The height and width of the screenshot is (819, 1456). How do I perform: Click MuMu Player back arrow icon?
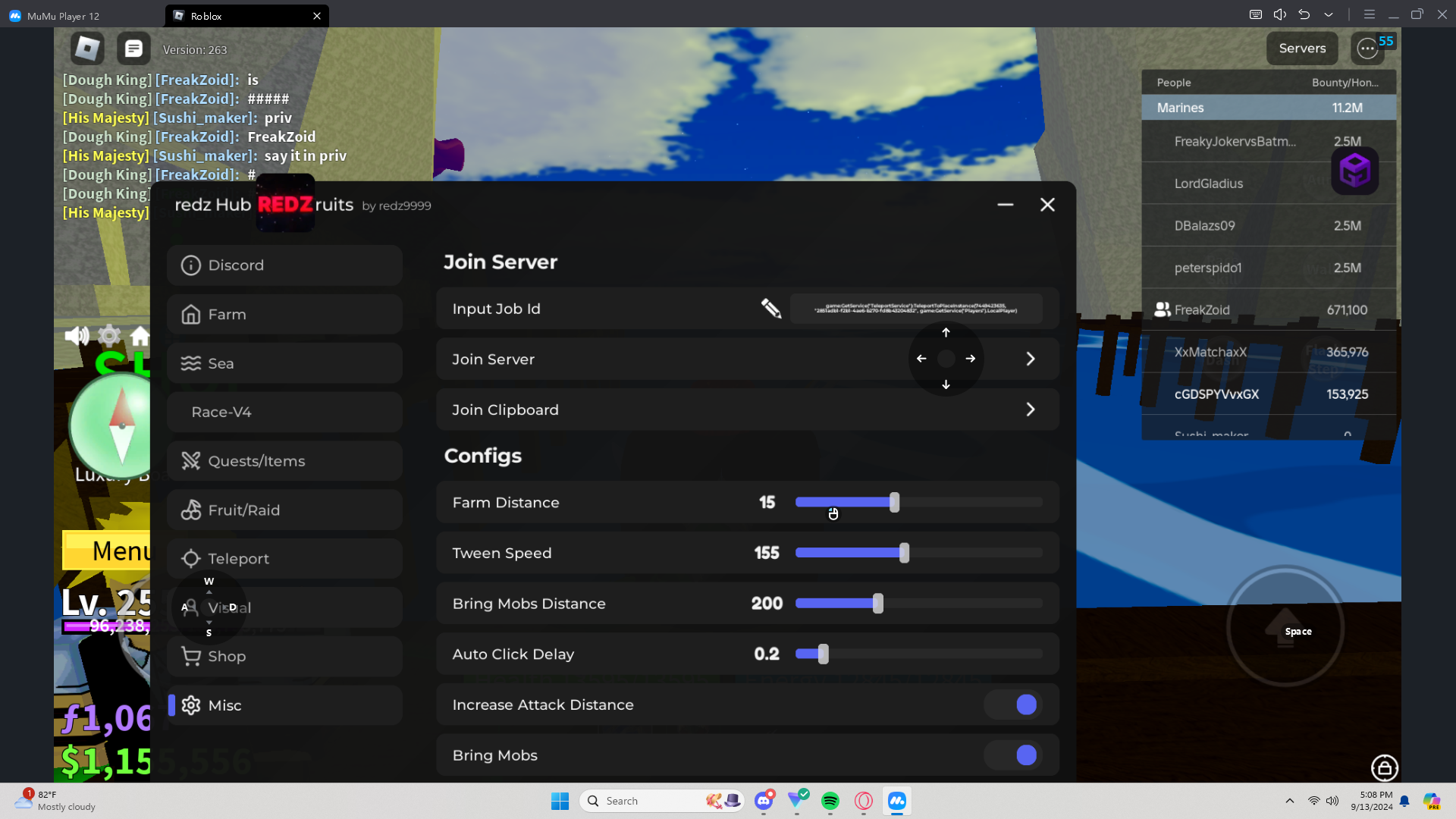[x=1304, y=14]
